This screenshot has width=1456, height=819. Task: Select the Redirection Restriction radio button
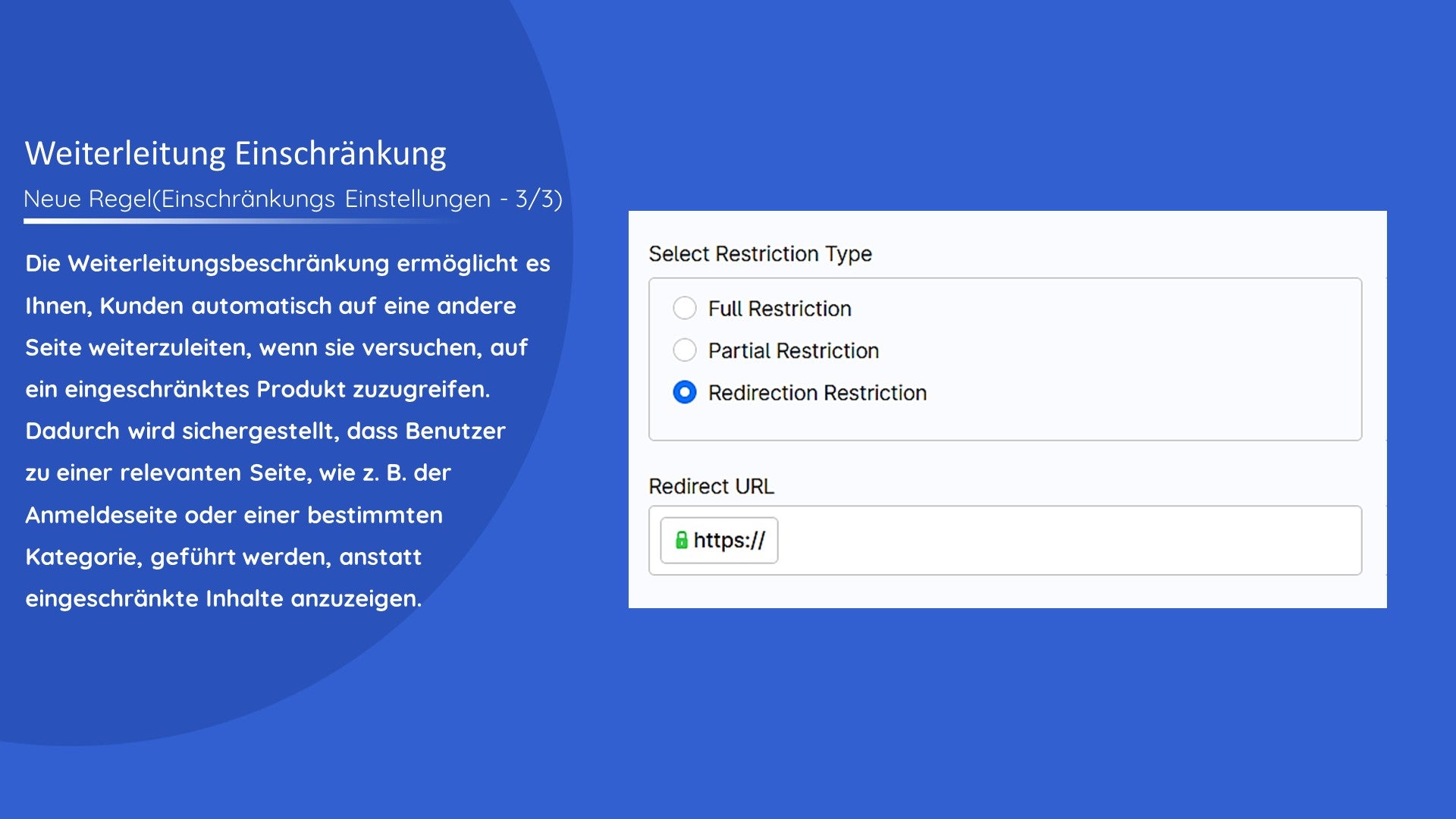coord(684,392)
